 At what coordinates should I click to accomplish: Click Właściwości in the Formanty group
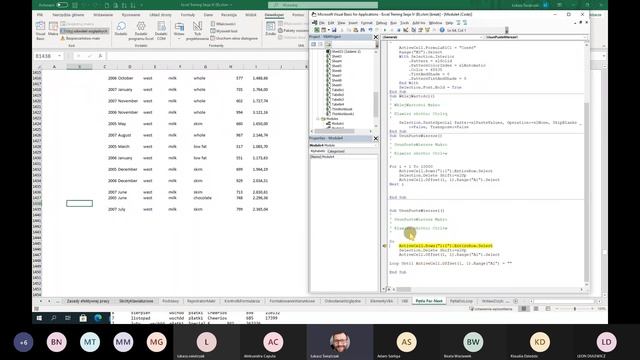coord(223,24)
